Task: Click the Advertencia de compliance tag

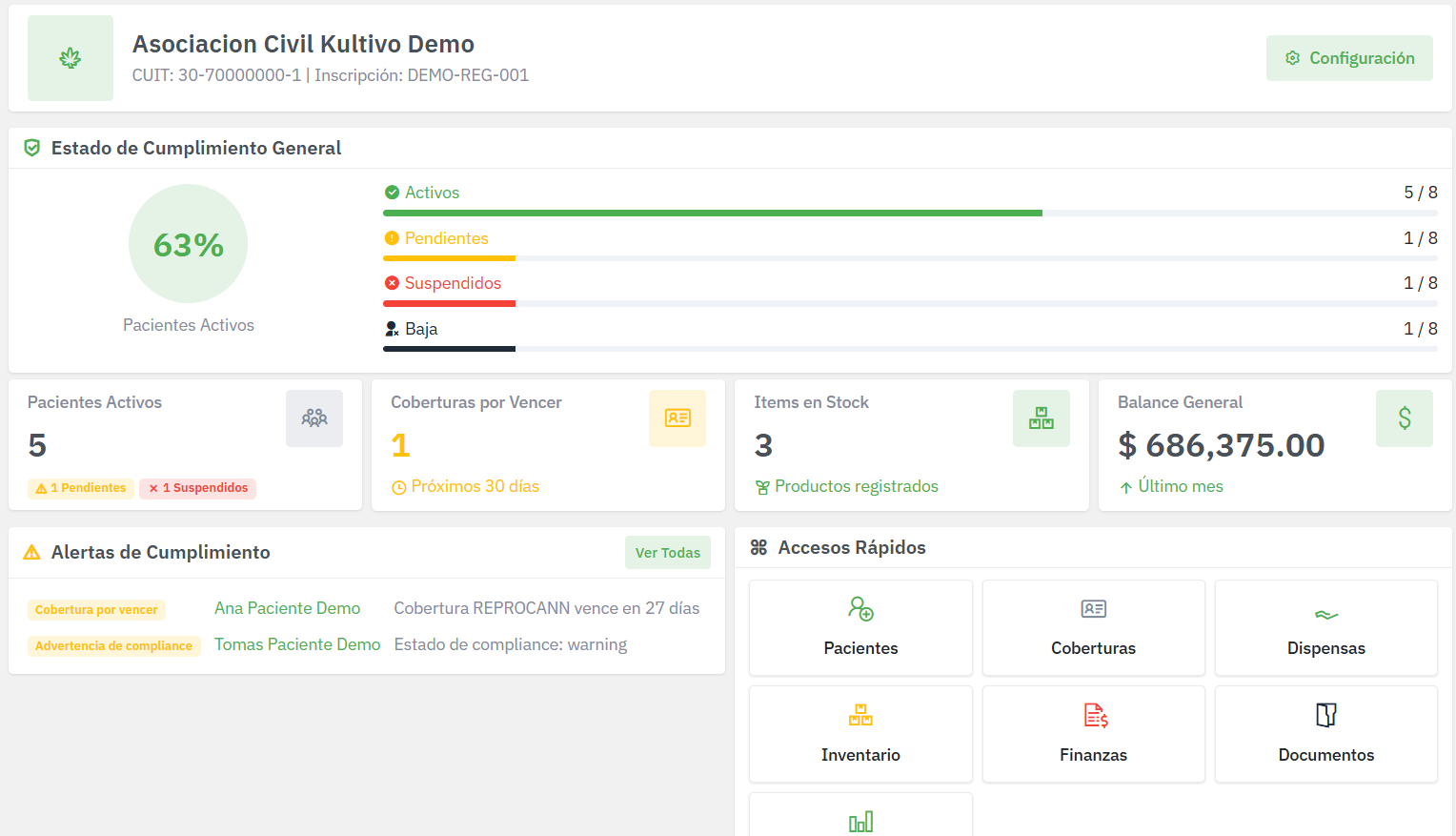Action: (x=113, y=646)
